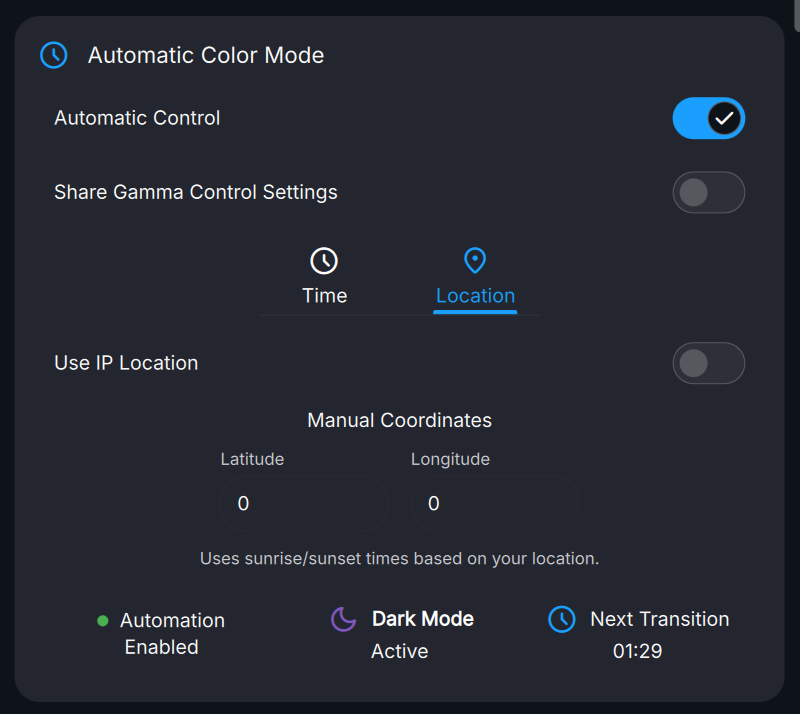Click the Manual Coordinates heading
Screen dimensions: 800x714
[399, 420]
